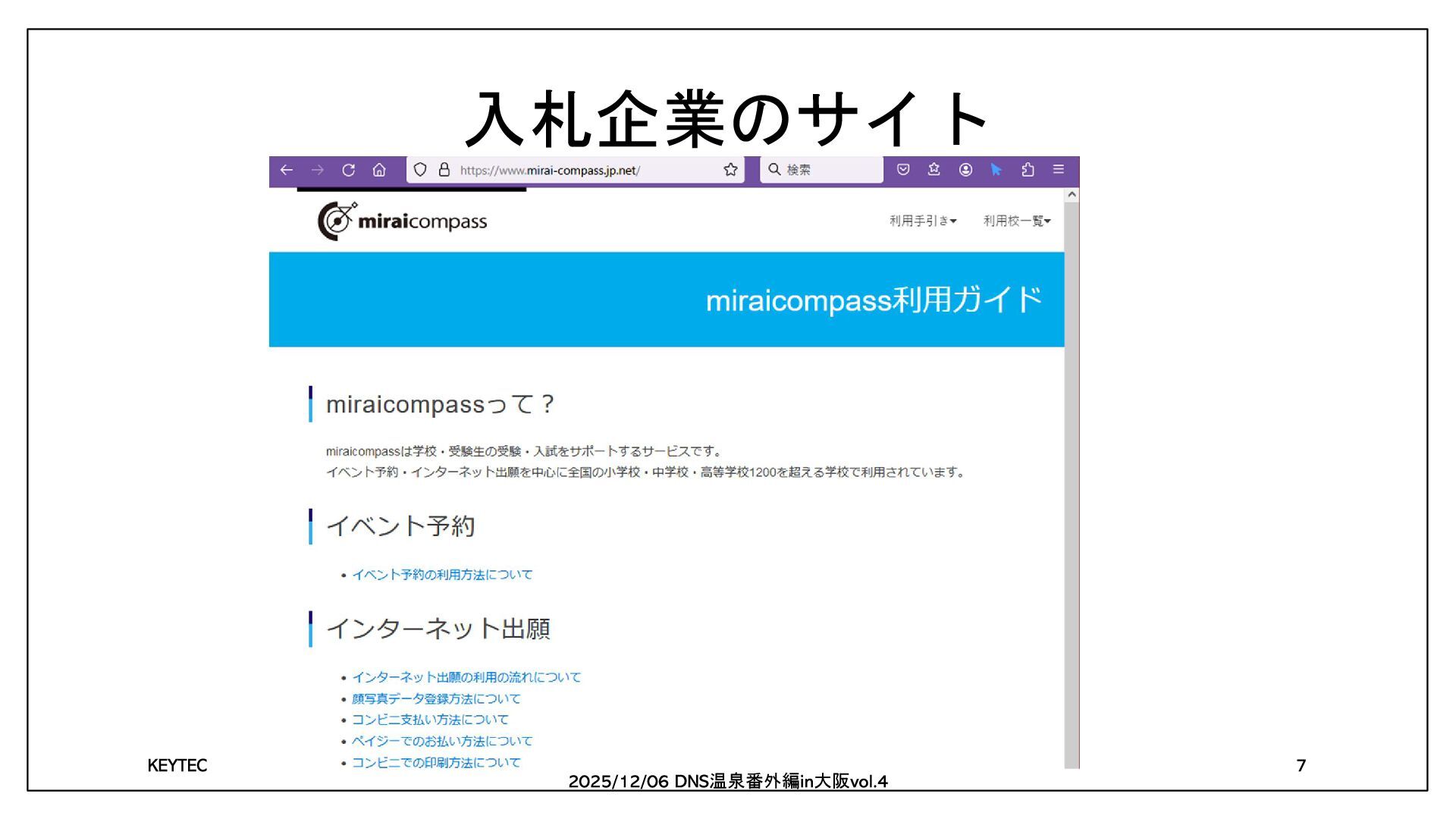Open tracking protection shield icon
1456x819 pixels.
click(420, 170)
